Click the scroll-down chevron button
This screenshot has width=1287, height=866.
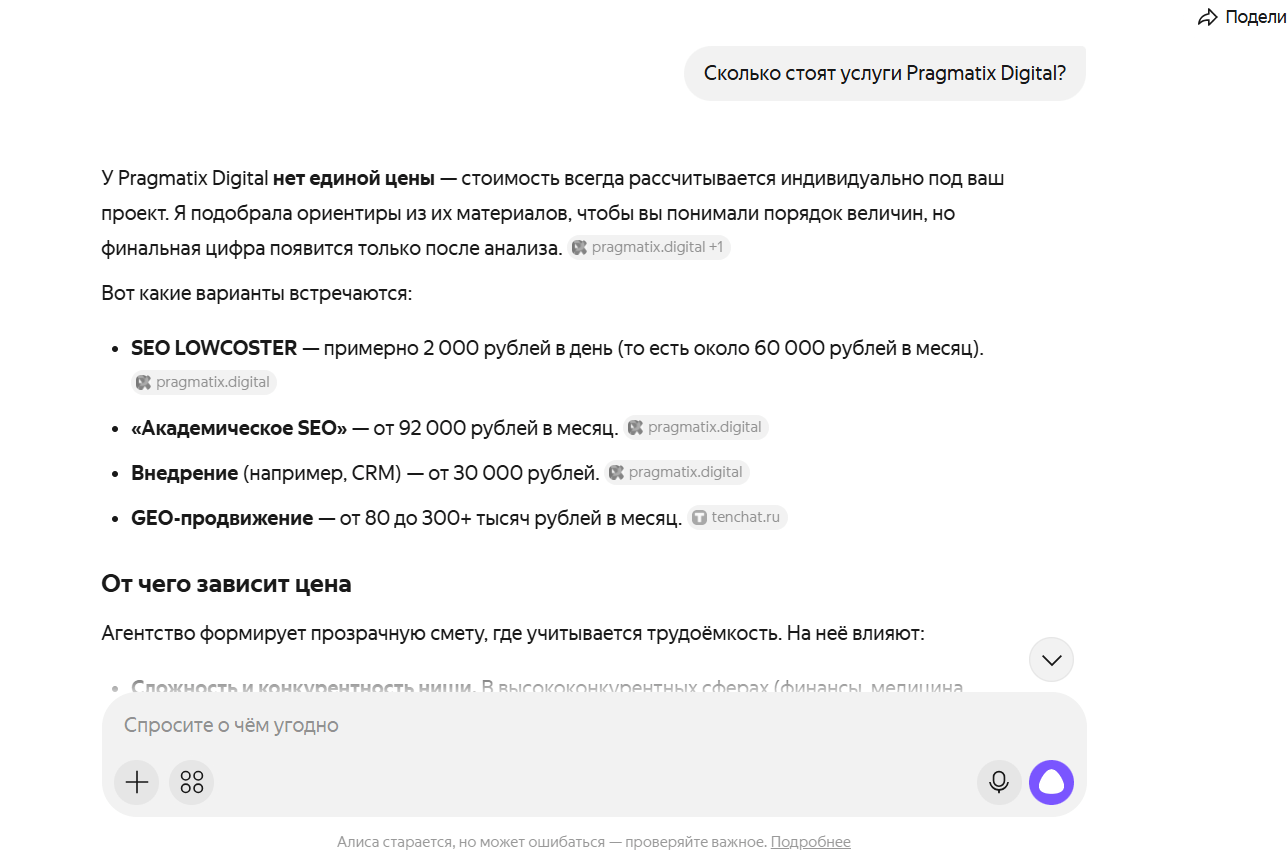[x=1051, y=660]
